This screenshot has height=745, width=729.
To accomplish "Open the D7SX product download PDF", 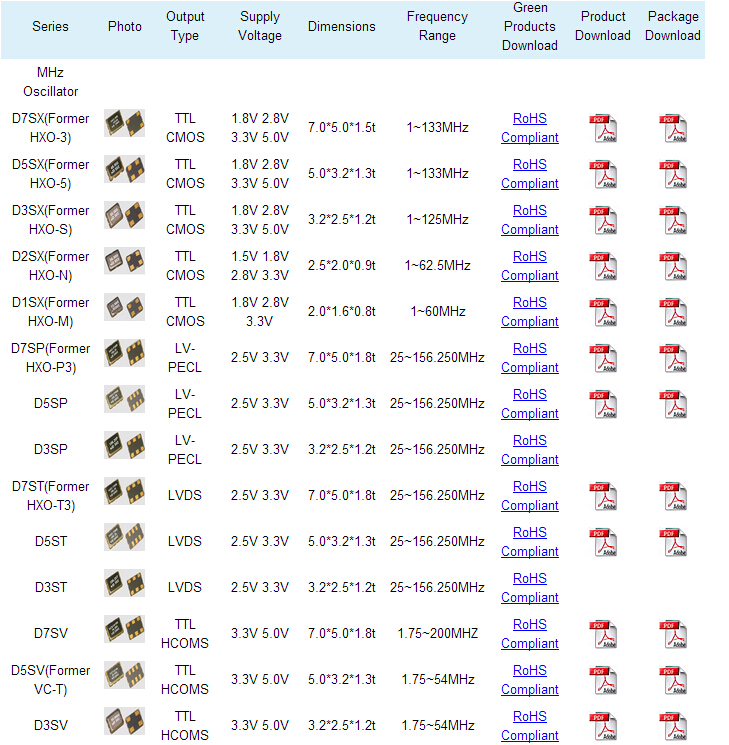I will 603,128.
